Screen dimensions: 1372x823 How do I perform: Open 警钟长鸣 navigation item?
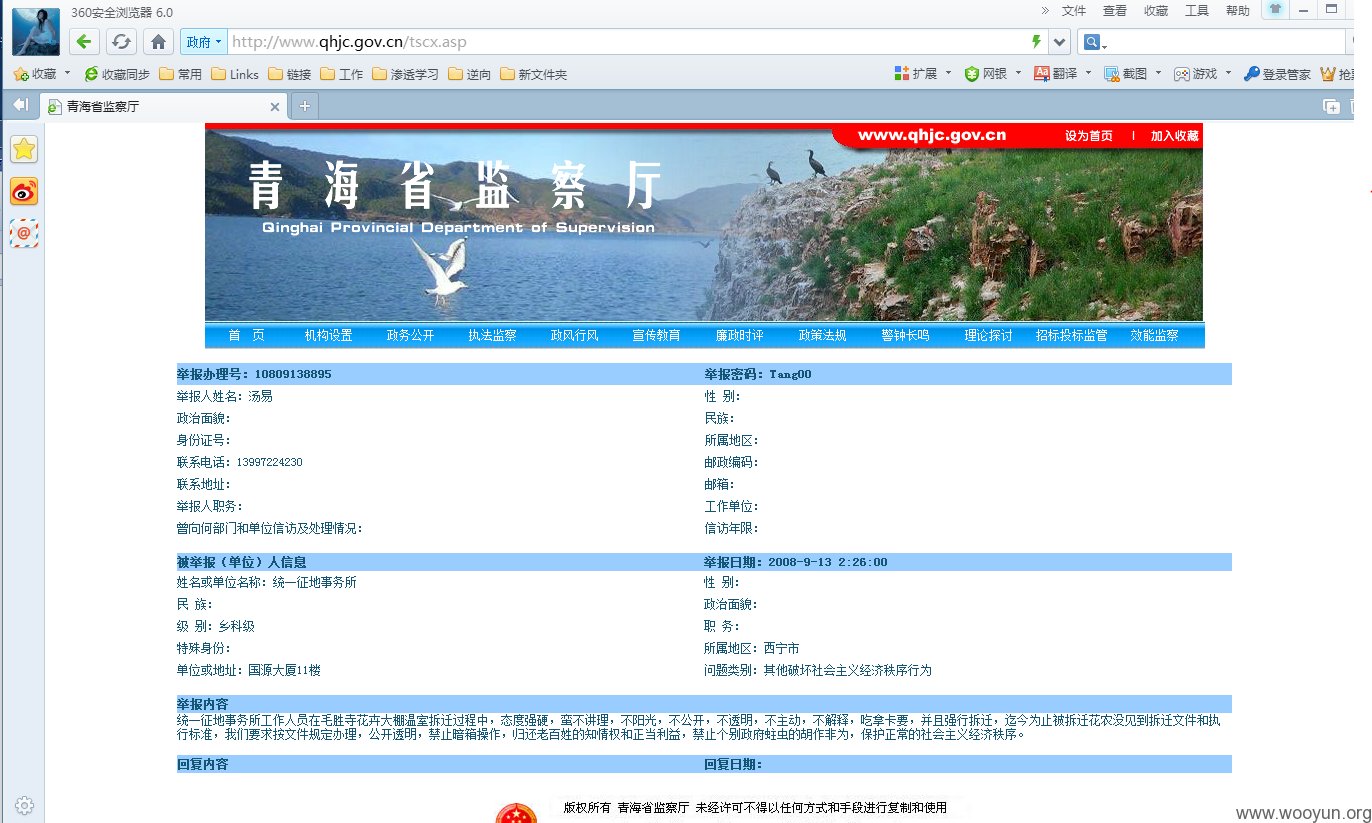(x=906, y=335)
